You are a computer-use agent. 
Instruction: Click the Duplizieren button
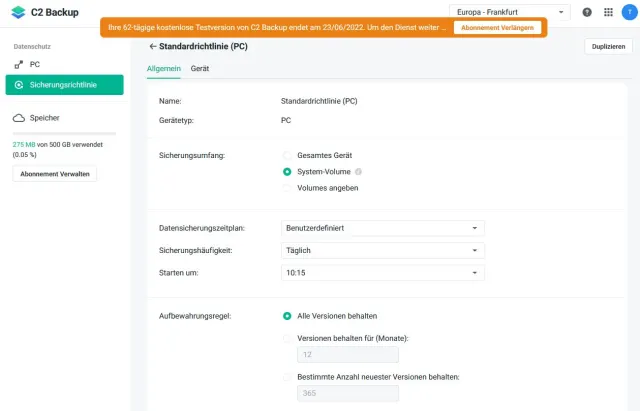[608, 47]
